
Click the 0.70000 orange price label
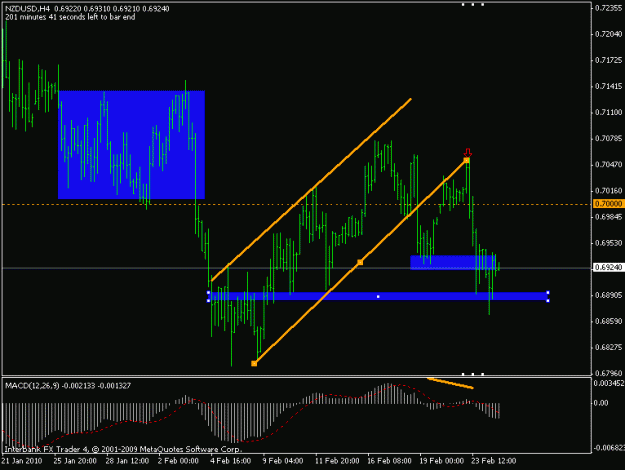click(x=609, y=204)
